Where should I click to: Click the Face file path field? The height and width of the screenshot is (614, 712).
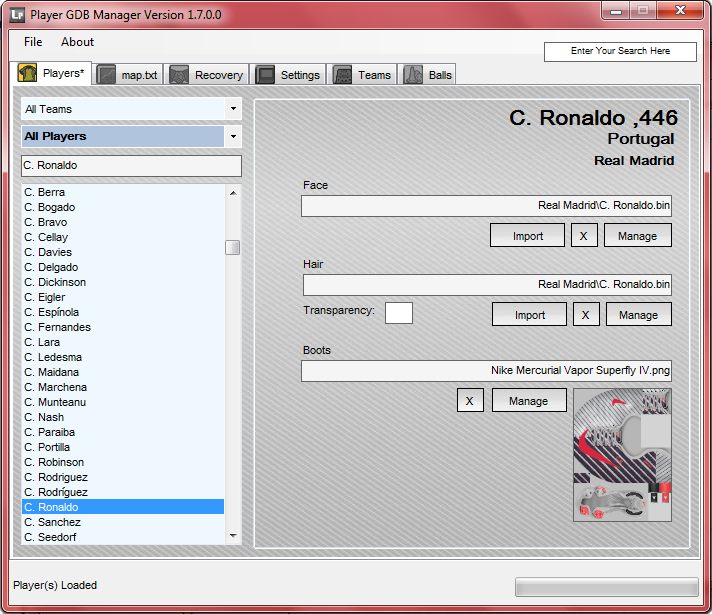click(x=486, y=206)
